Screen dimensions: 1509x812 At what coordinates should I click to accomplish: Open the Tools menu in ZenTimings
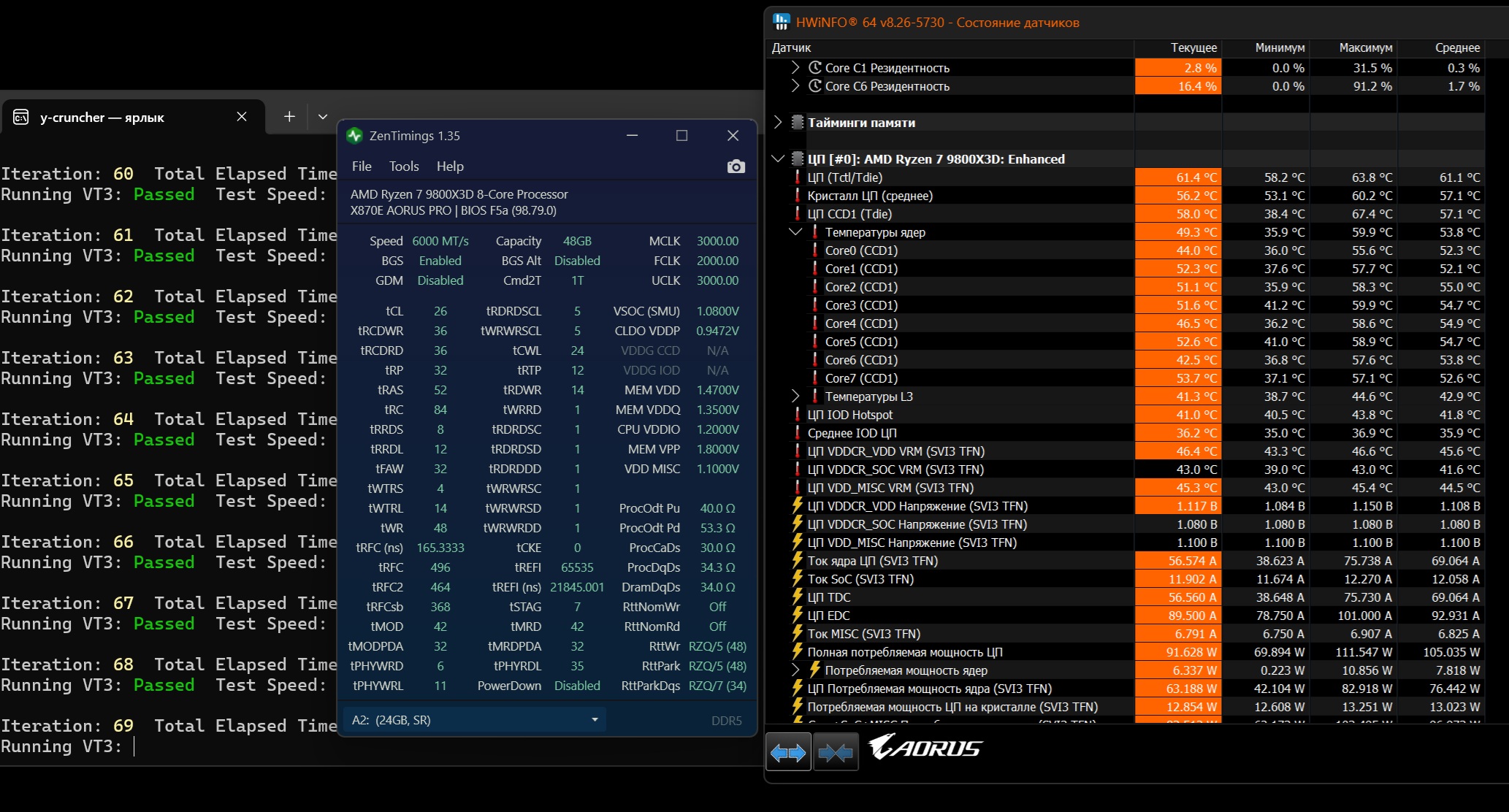(403, 166)
